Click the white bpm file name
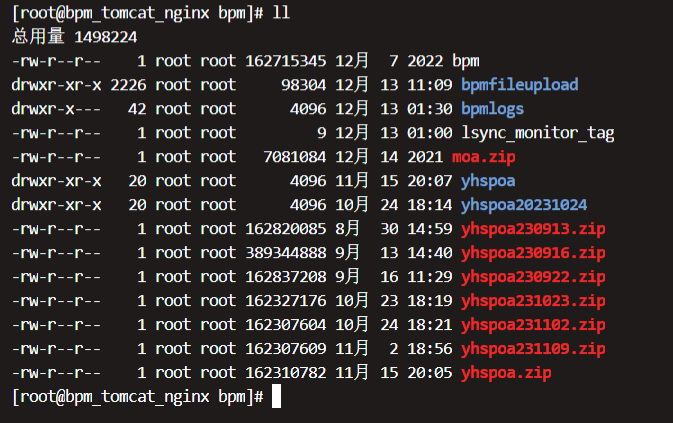This screenshot has height=423, width=673. click(x=466, y=61)
